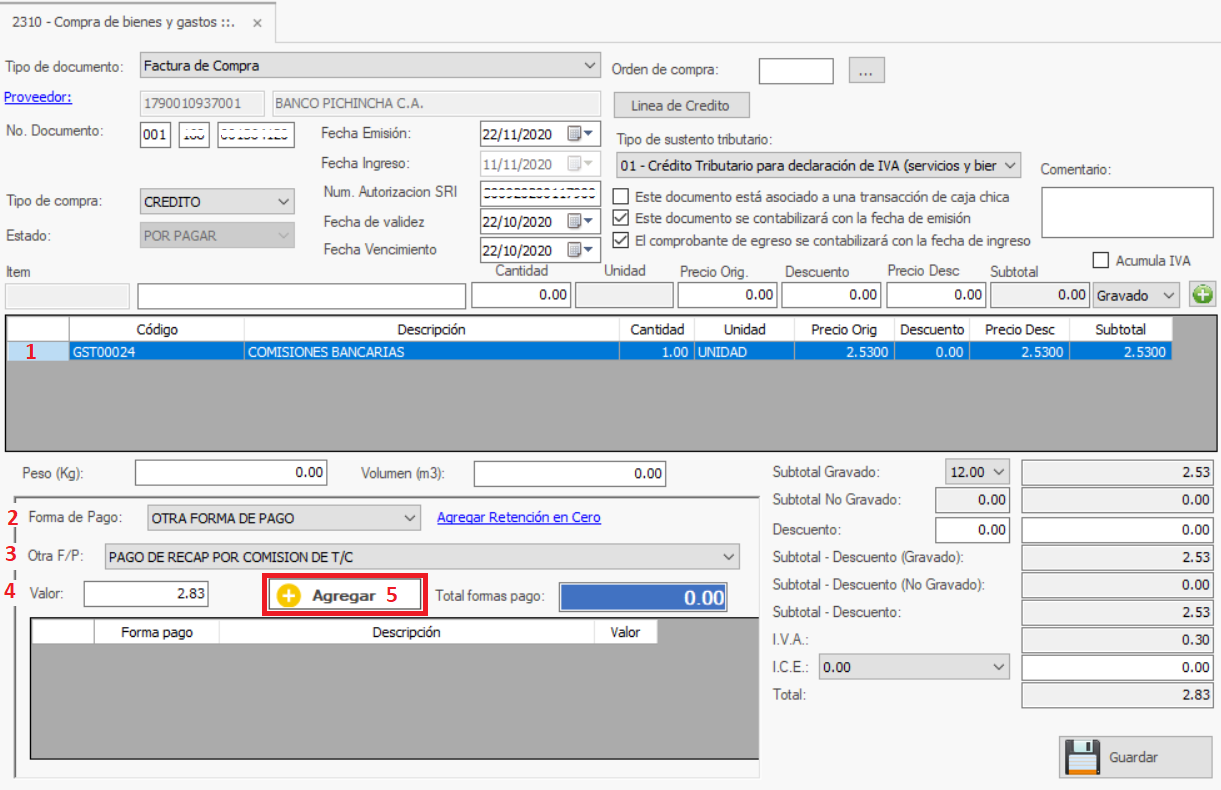The width and height of the screenshot is (1221, 790).
Task: Click the ellipsis button beside Orden de compra
Action: pyautogui.click(x=867, y=71)
